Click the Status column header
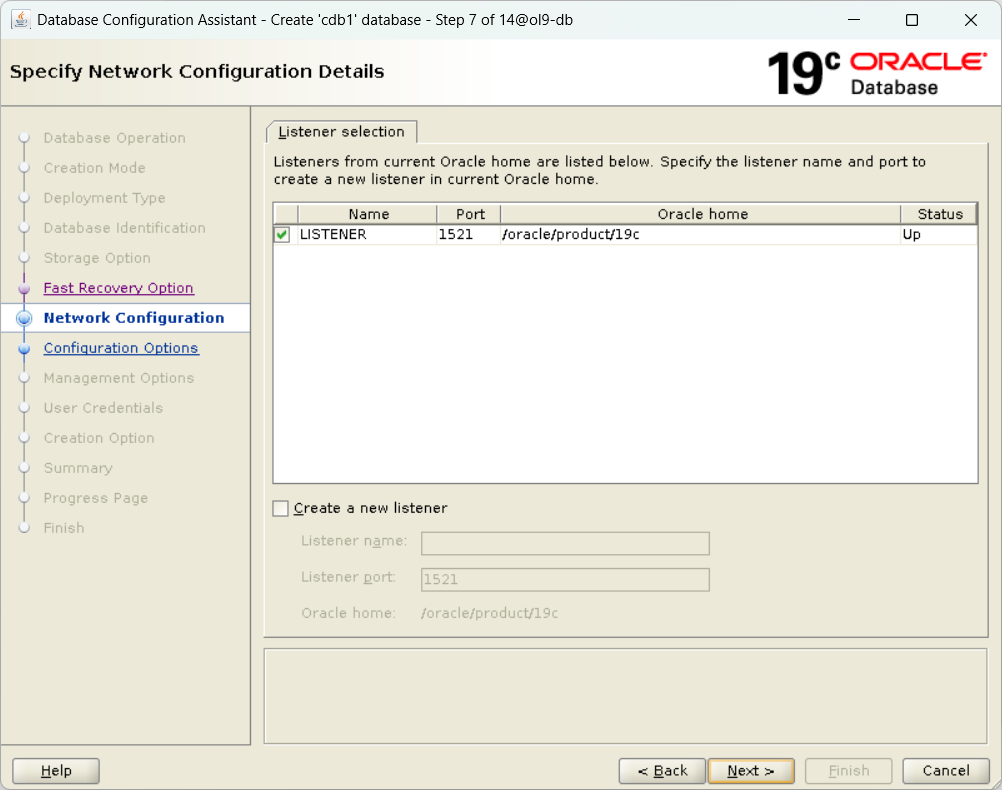The width and height of the screenshot is (1002, 790). coord(939,214)
